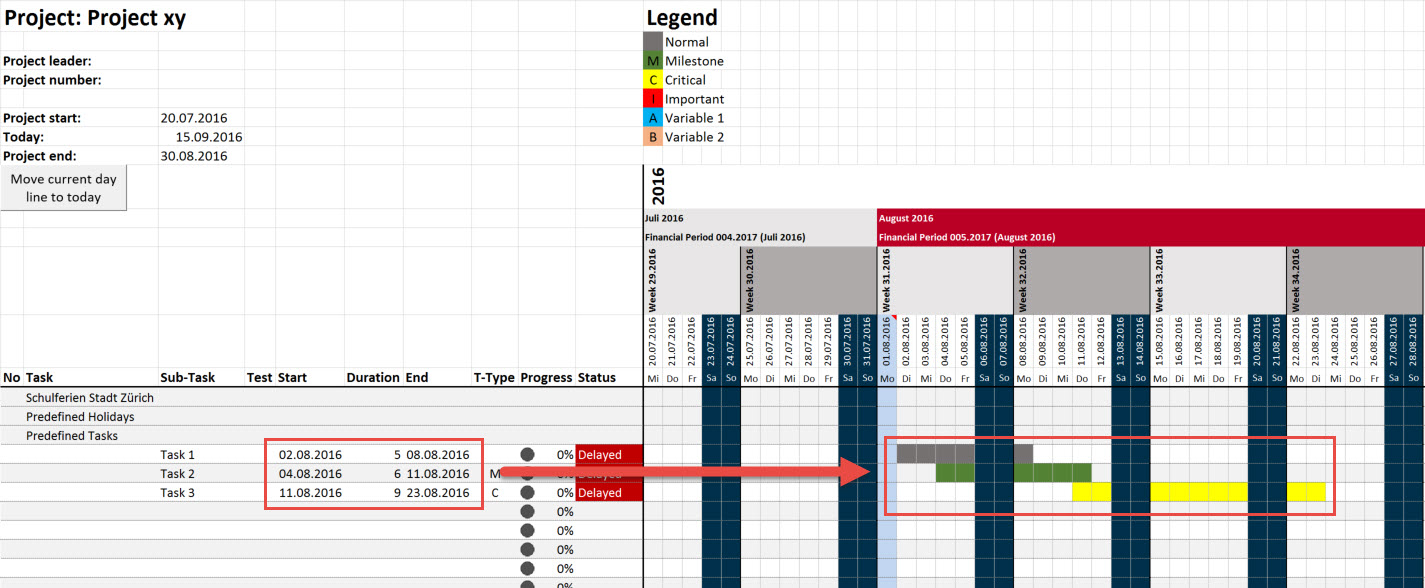Select the Week 33.2016 header
The image size is (1425, 588).
pyautogui.click(x=1218, y=281)
